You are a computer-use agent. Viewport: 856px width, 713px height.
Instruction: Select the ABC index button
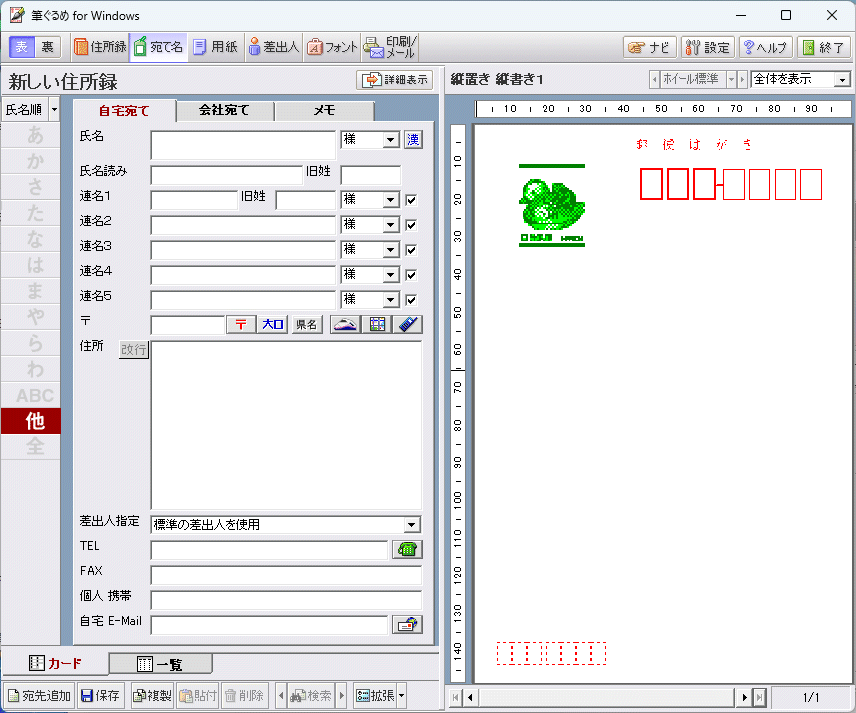31,395
